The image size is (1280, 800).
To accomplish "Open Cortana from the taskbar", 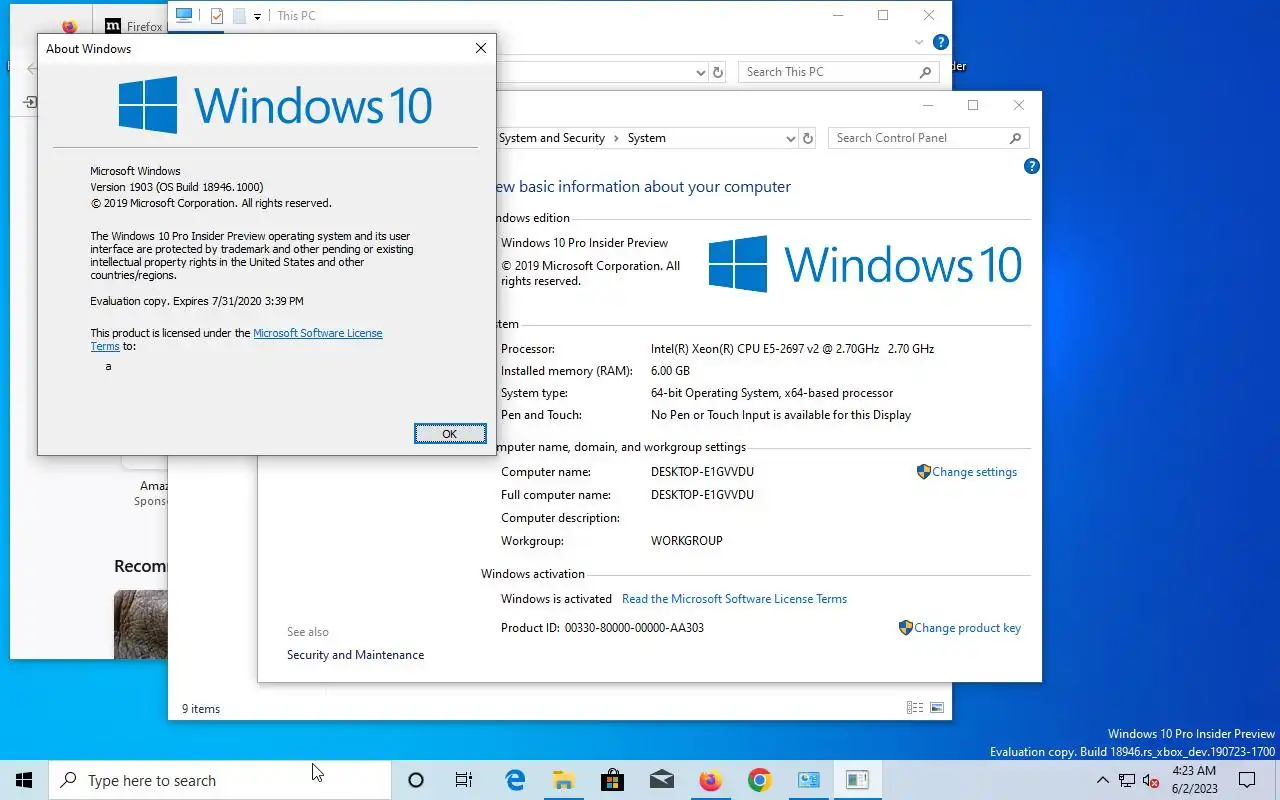I will point(416,780).
